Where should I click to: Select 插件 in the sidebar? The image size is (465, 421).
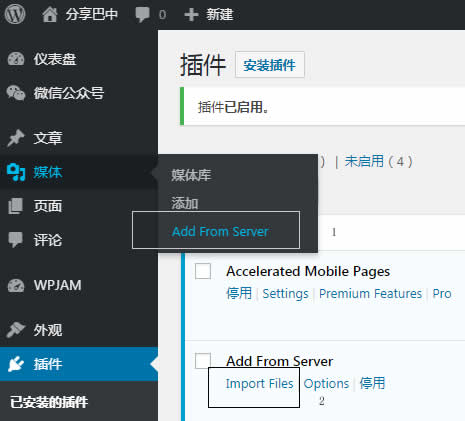(48, 364)
